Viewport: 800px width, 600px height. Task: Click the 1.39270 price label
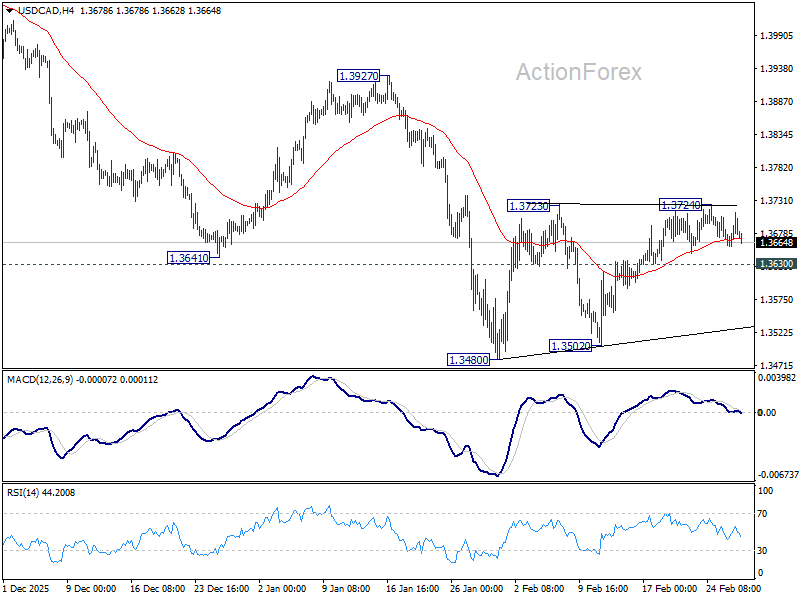[x=359, y=76]
